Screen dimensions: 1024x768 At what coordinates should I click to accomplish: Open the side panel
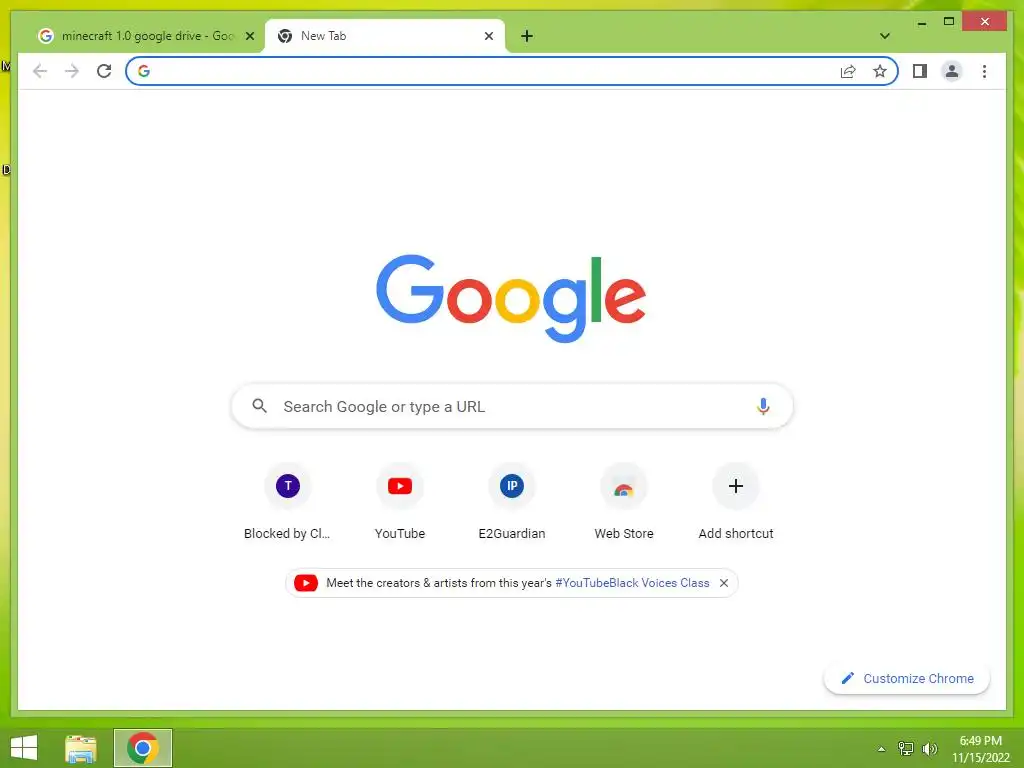920,71
